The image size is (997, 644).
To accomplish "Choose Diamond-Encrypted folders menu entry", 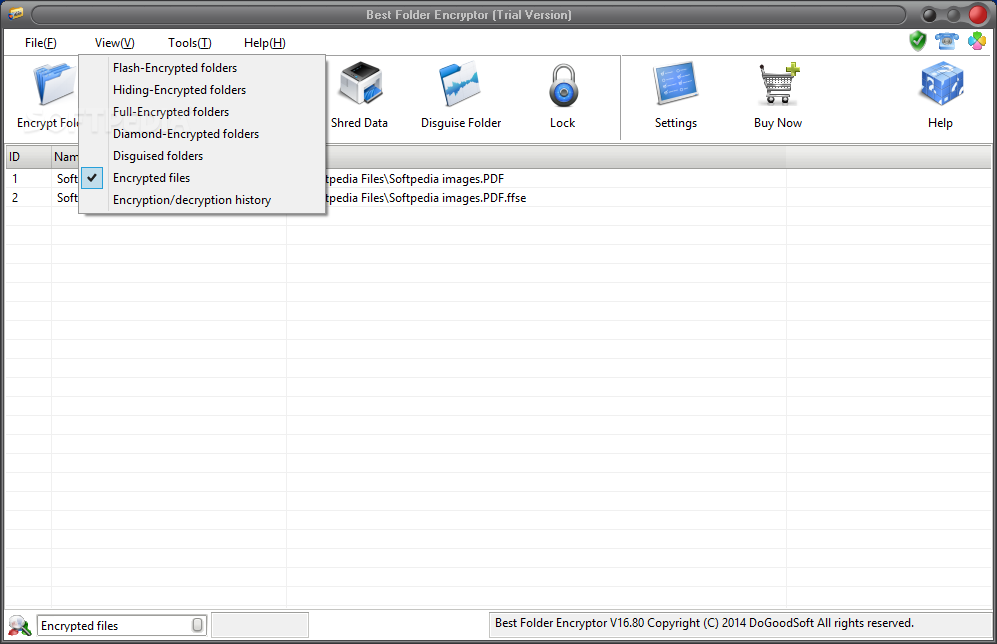I will 202,134.
